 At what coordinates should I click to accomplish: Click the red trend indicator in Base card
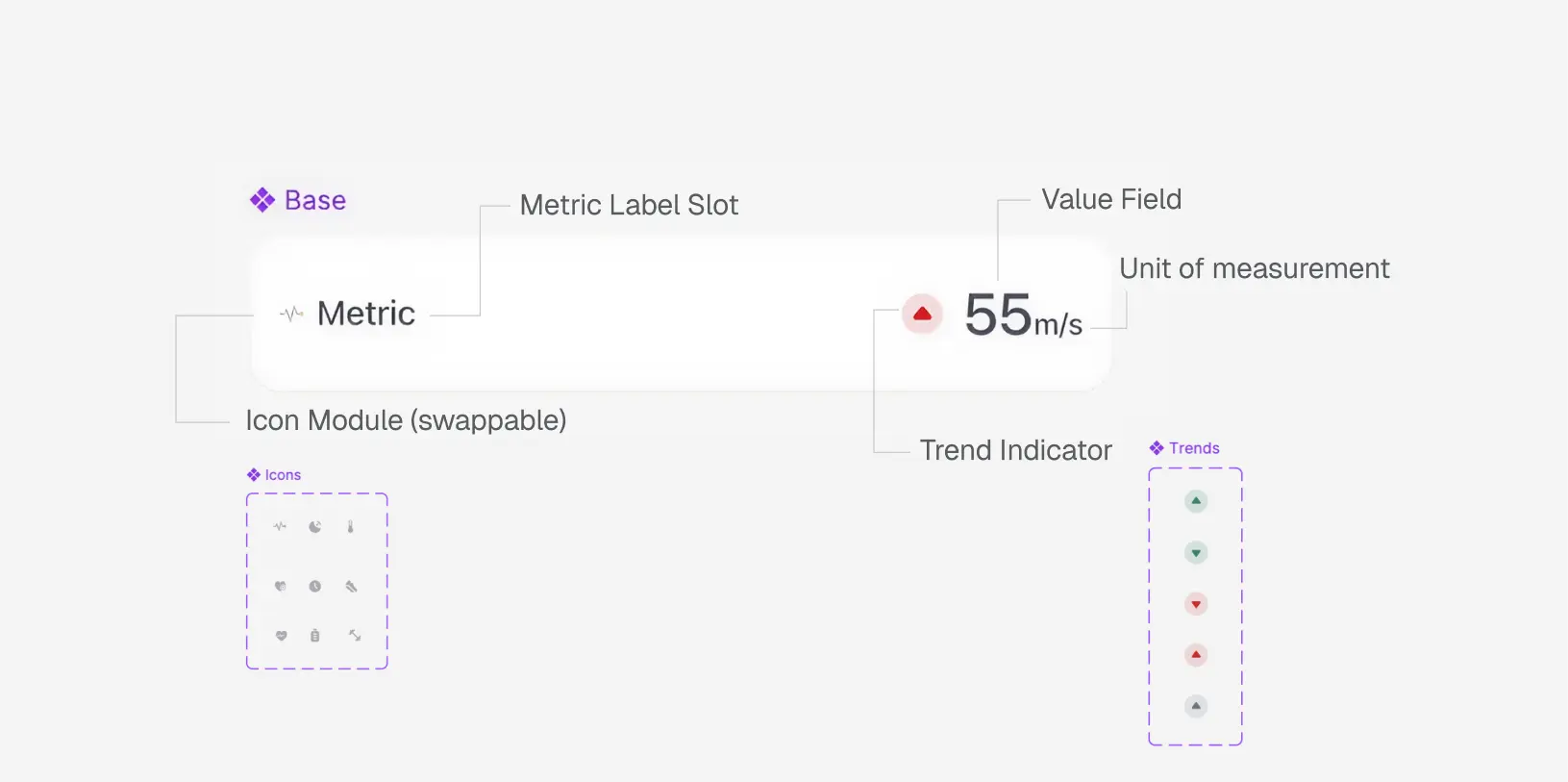(922, 314)
